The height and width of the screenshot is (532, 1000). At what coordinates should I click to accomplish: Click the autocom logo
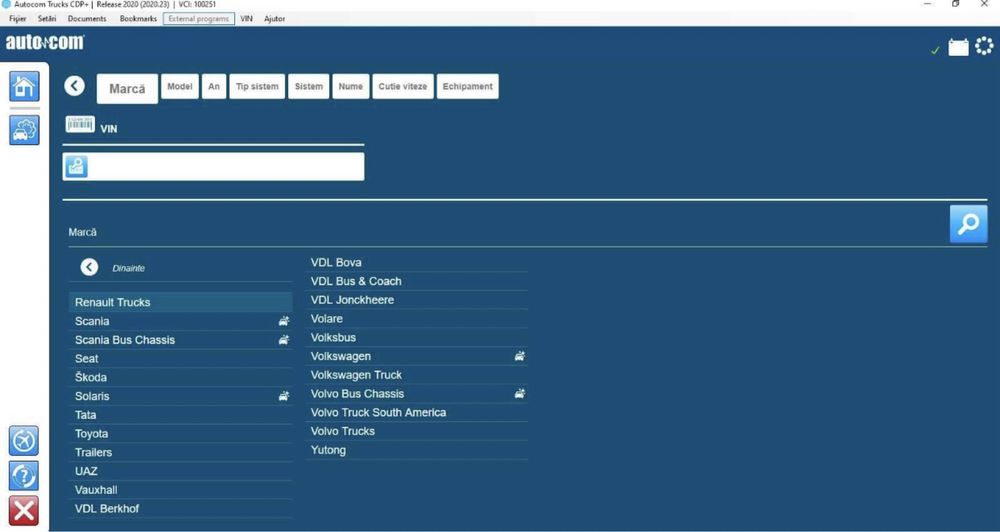[45, 43]
